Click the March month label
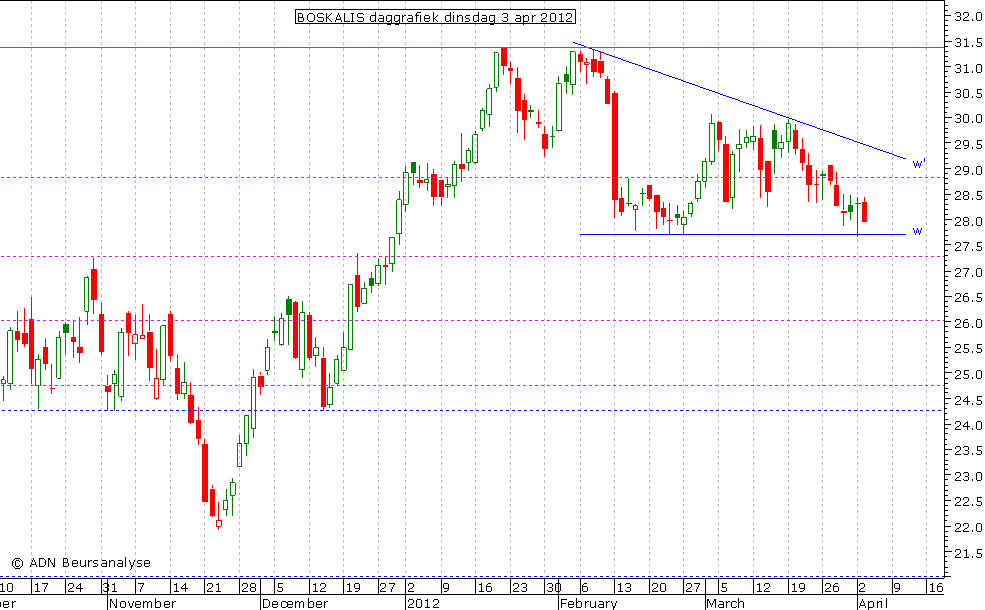 (x=725, y=603)
